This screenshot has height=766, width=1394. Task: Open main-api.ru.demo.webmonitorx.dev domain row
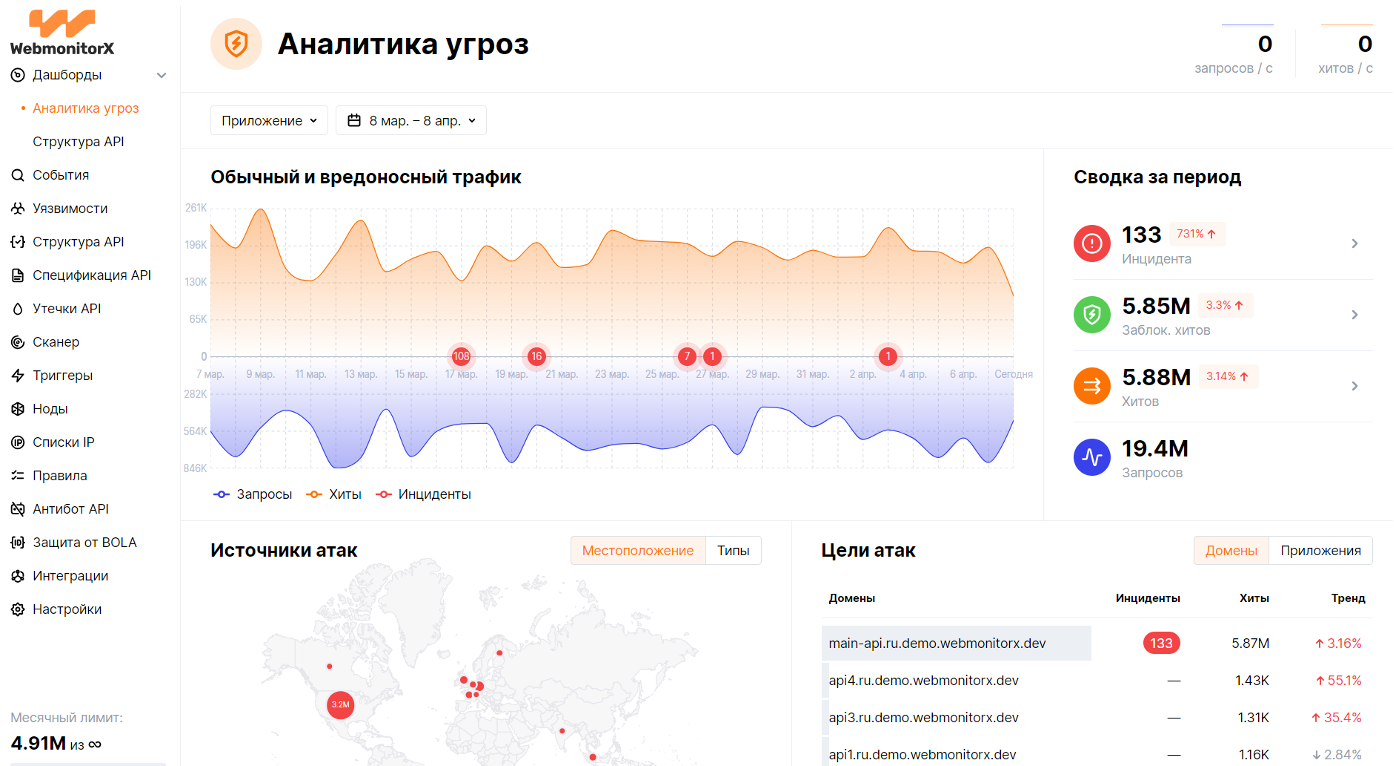click(x=937, y=643)
